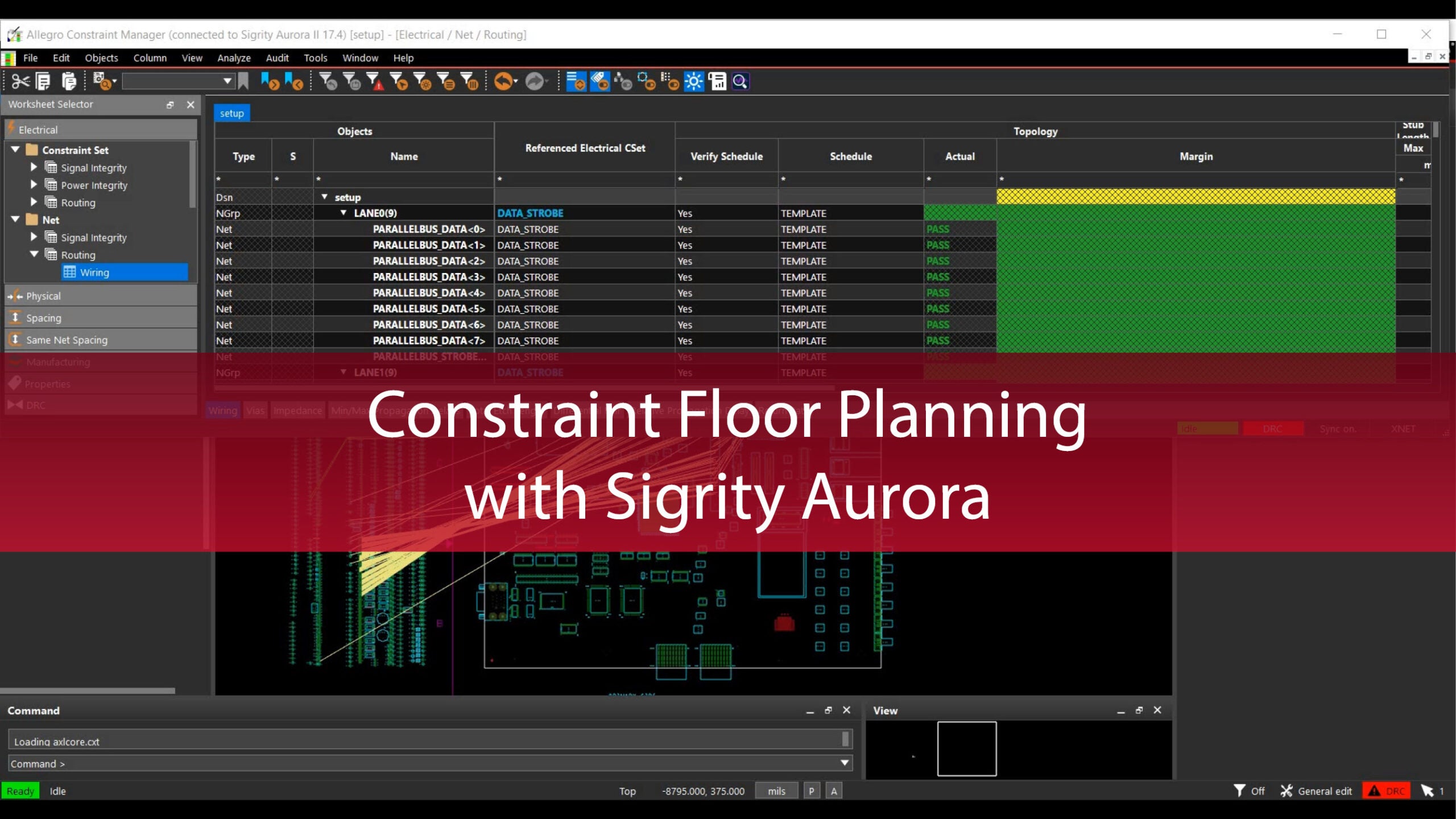The height and width of the screenshot is (819, 1456).
Task: Expand Signal Integrity under Net folder
Action: [34, 237]
